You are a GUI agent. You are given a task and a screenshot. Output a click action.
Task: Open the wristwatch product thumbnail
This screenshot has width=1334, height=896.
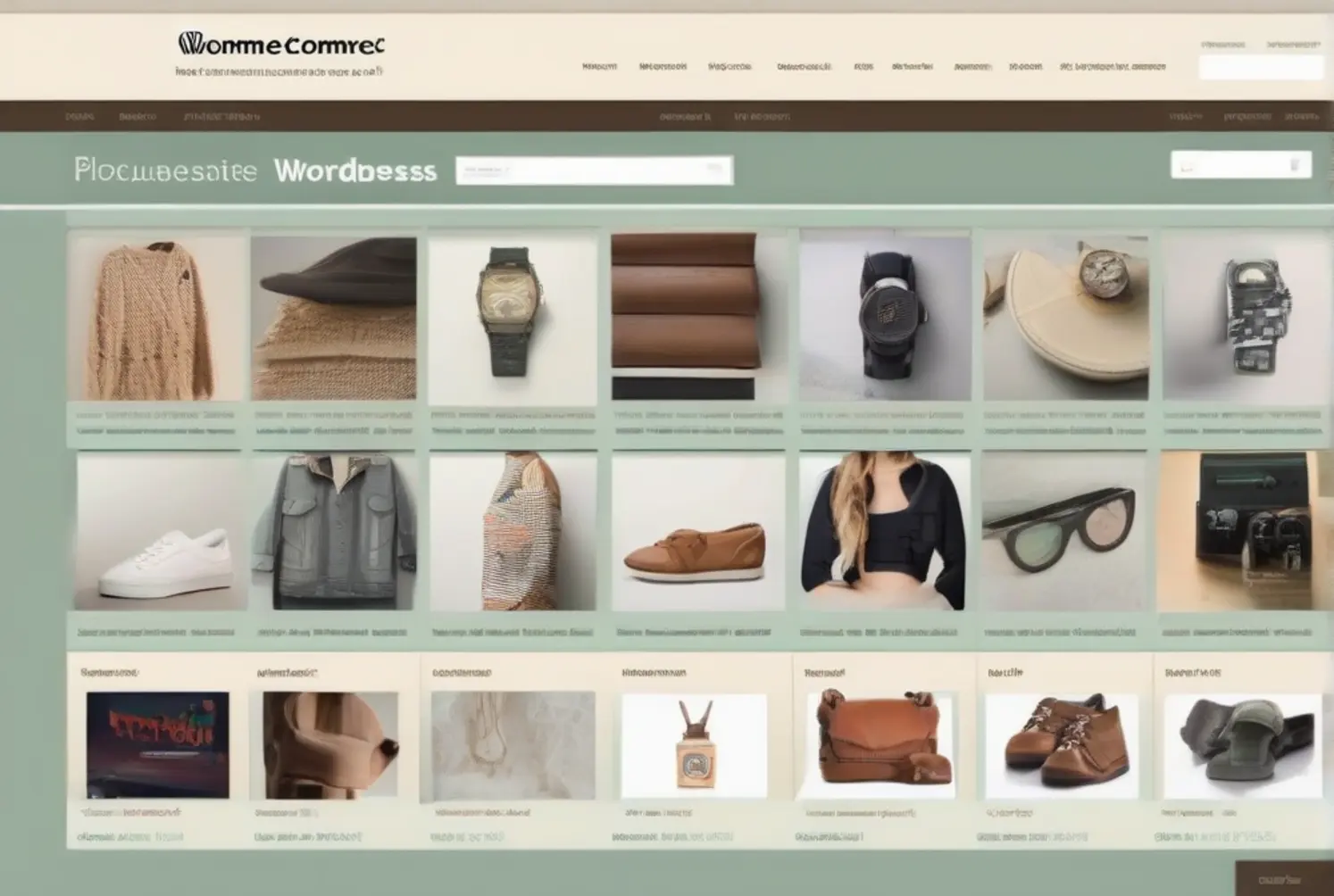click(513, 318)
